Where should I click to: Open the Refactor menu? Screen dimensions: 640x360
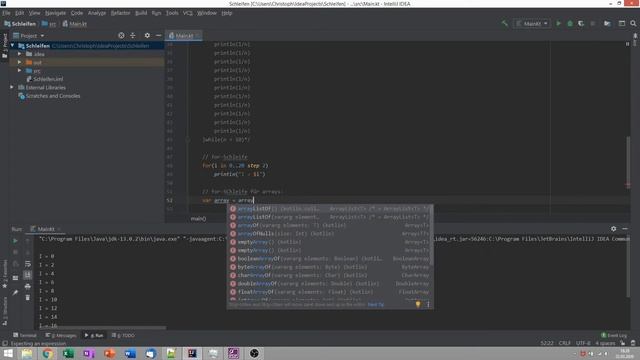pos(120,13)
